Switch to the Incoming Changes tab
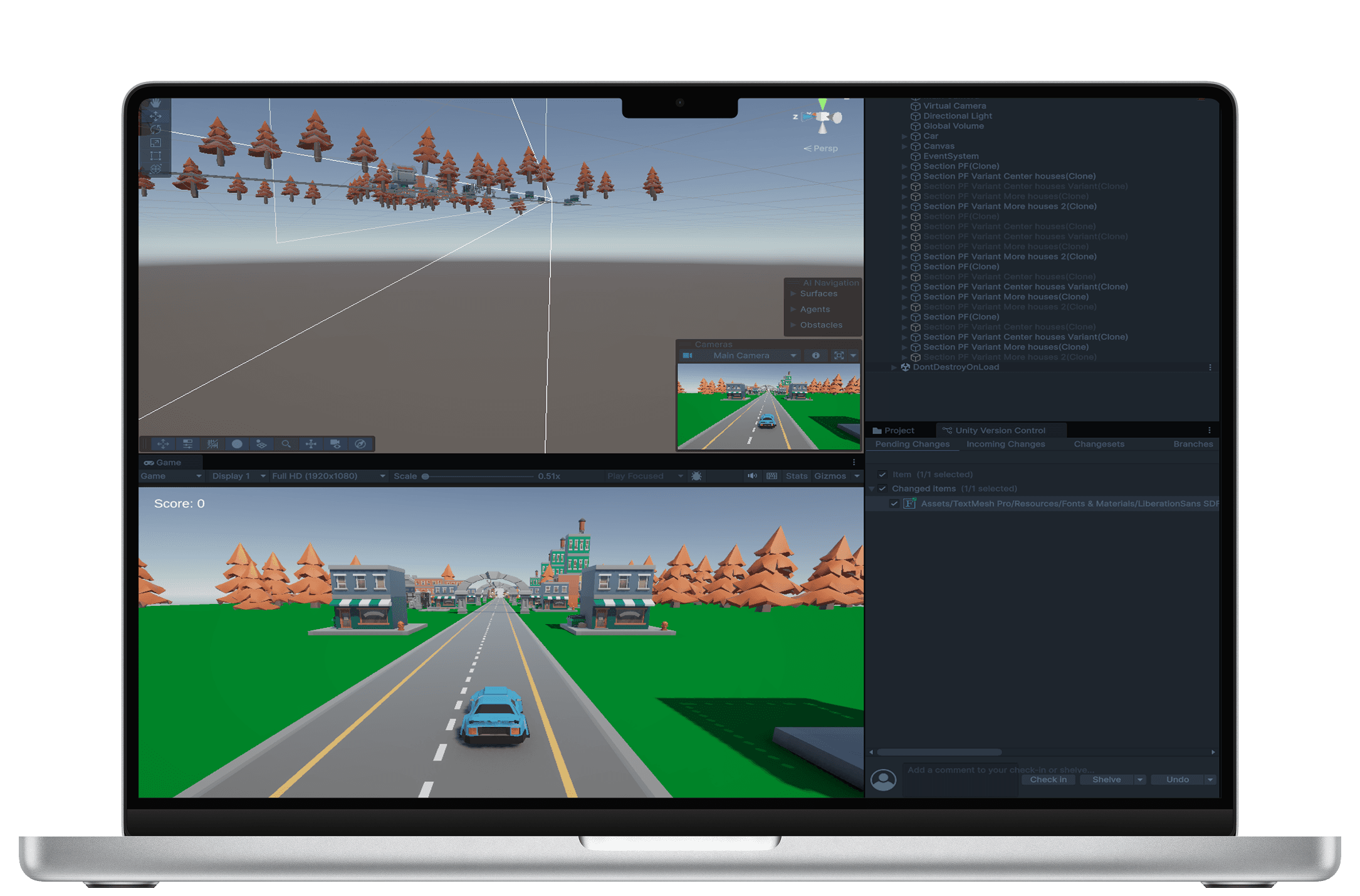The height and width of the screenshot is (896, 1360). pos(1005,444)
